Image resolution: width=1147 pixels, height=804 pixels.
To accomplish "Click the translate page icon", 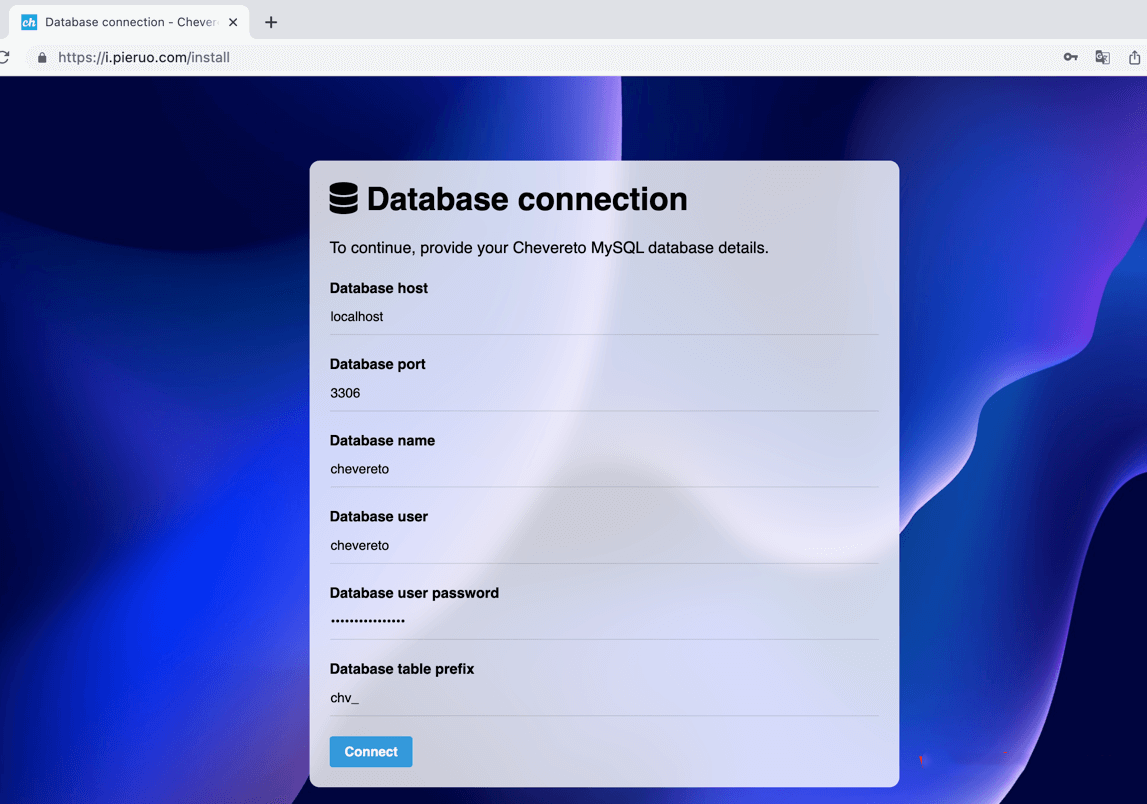I will (x=1102, y=57).
